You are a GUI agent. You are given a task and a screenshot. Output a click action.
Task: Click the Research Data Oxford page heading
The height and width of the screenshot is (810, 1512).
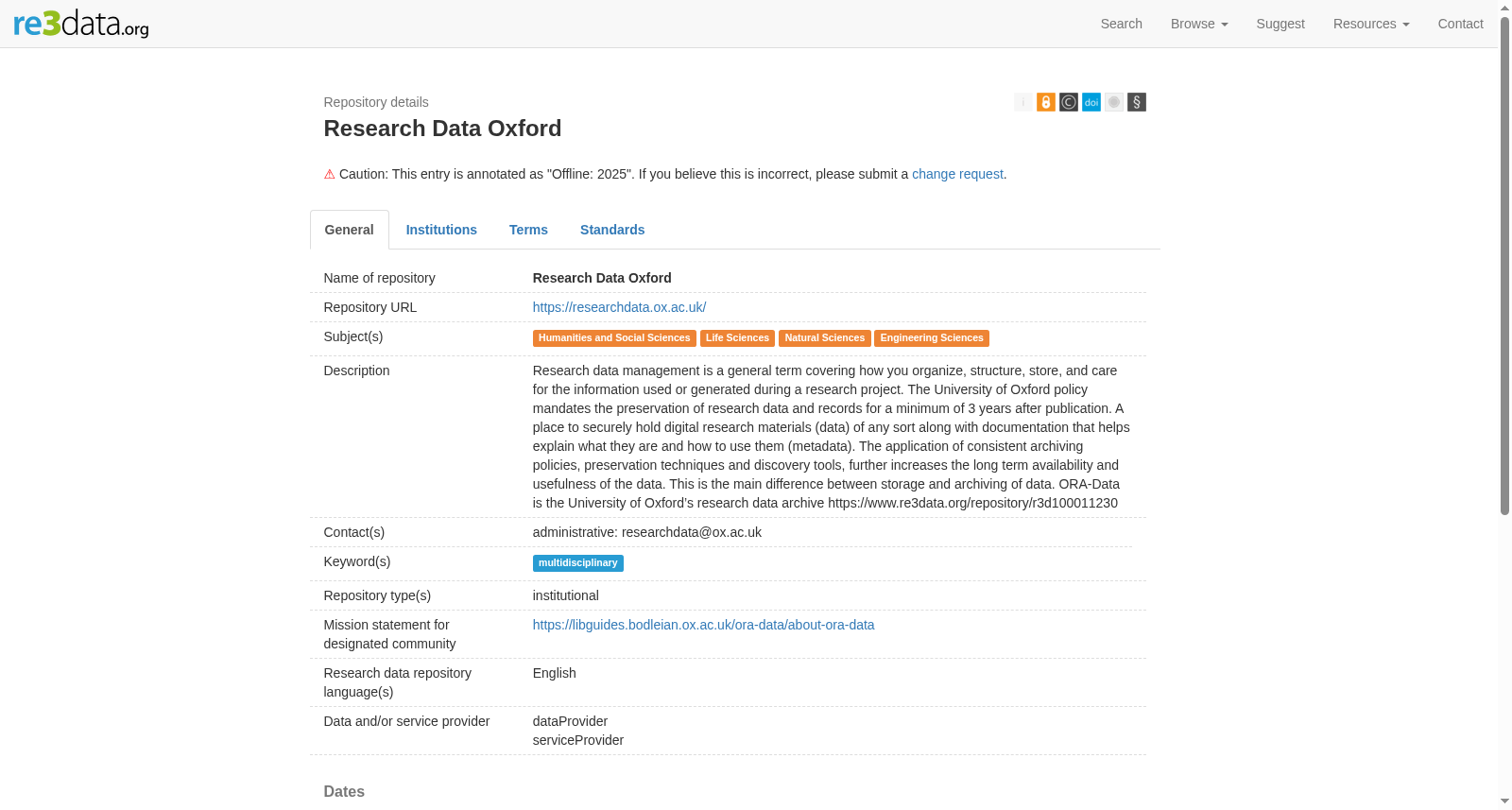pos(442,129)
